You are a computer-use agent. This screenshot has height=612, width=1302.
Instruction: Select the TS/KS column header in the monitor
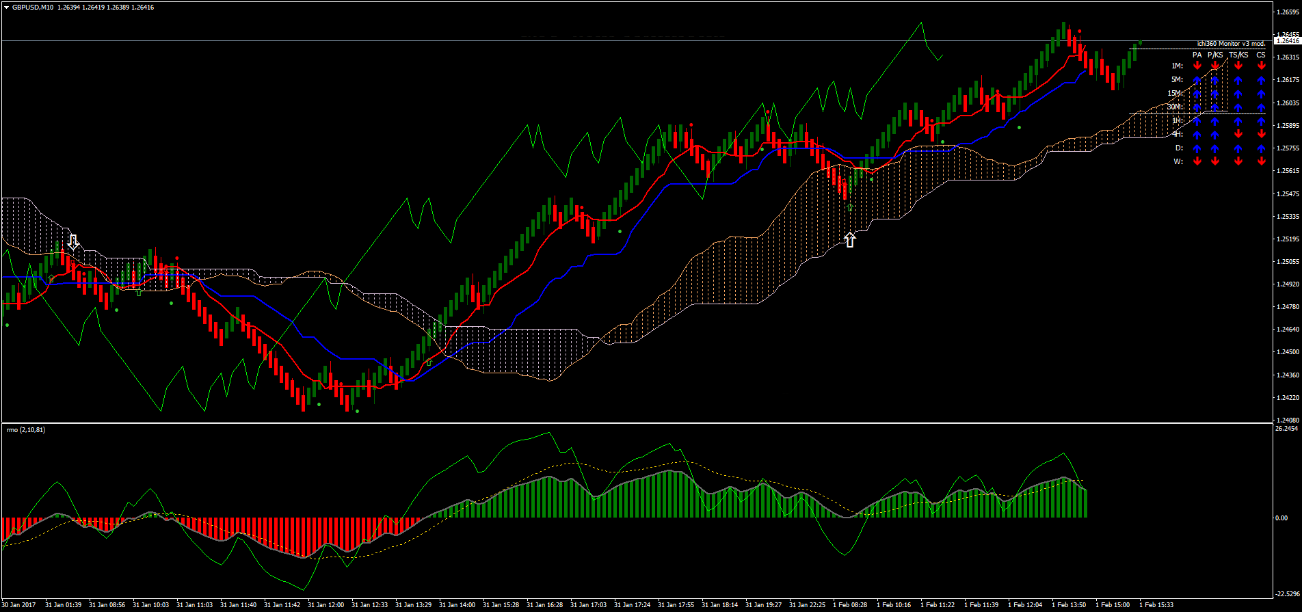pyautogui.click(x=1238, y=55)
